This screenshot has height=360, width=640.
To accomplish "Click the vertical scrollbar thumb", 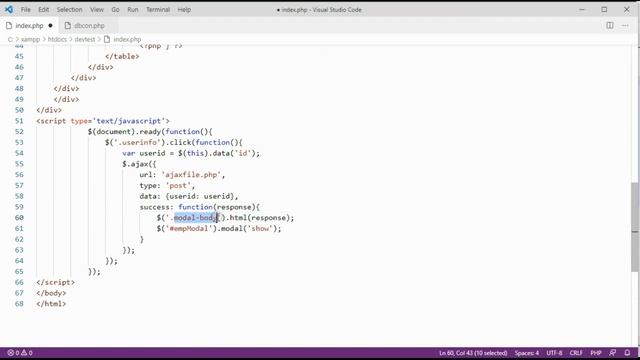I will pos(635,227).
